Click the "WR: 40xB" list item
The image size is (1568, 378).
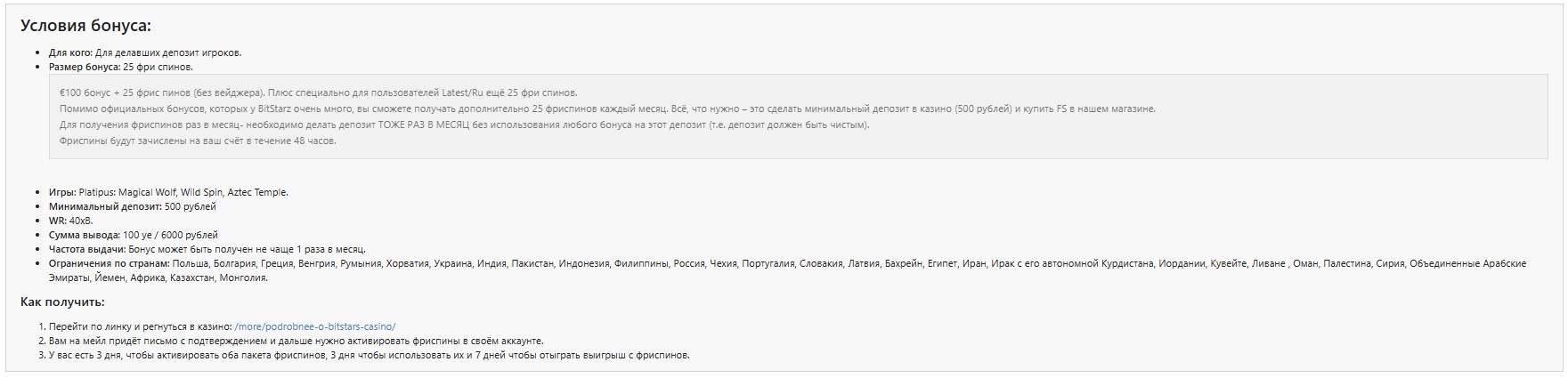pyautogui.click(x=70, y=221)
